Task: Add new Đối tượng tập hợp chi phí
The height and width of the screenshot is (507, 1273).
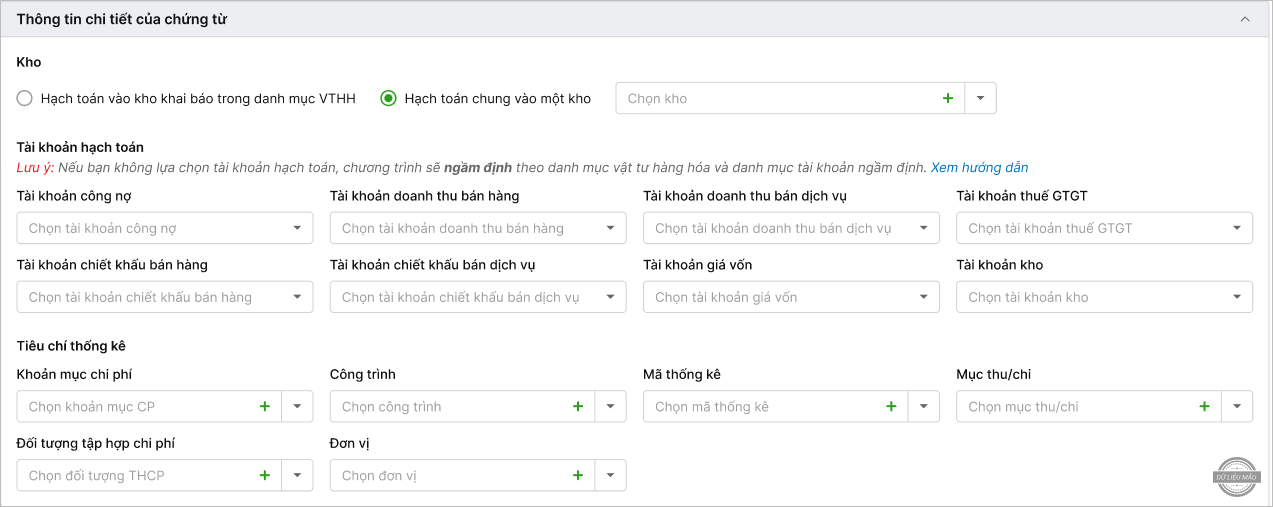Action: 265,475
